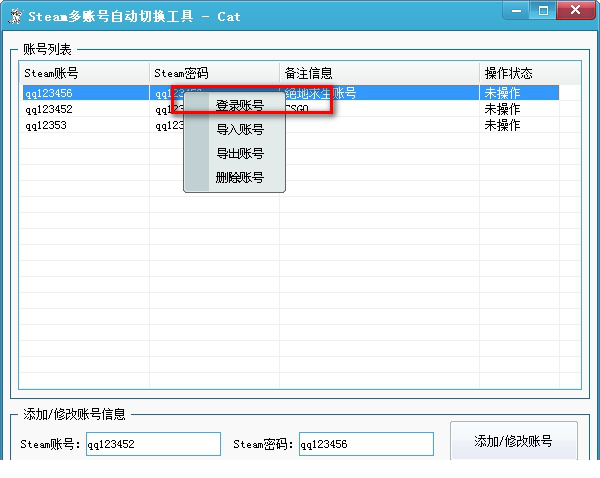Focus the Steam账号 input field
The height and width of the screenshot is (478, 600).
coord(153,444)
